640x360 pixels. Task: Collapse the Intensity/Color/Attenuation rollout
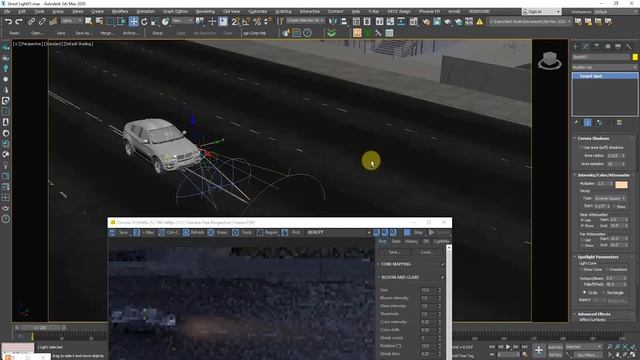click(604, 175)
